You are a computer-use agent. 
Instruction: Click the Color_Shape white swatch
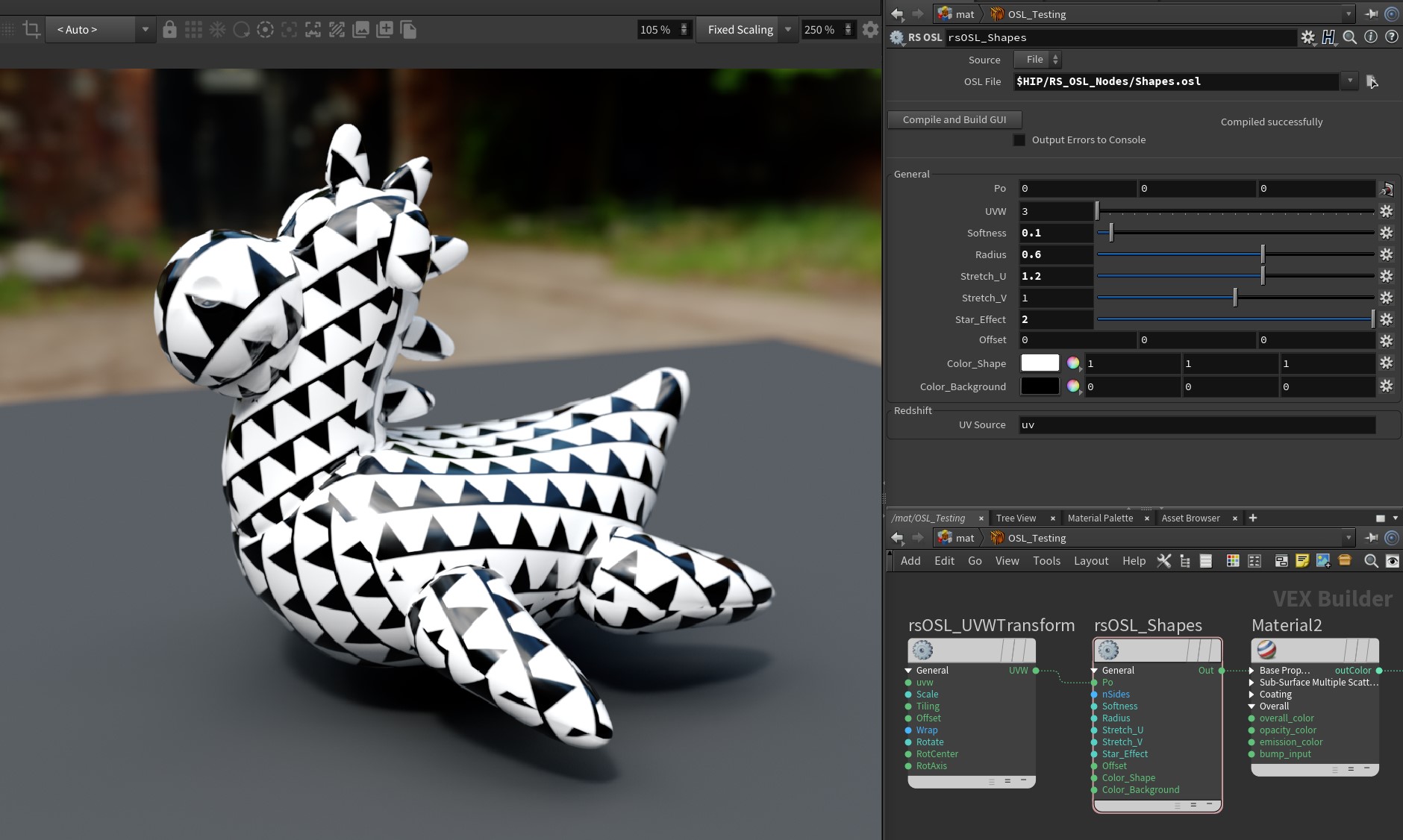pyautogui.click(x=1040, y=363)
